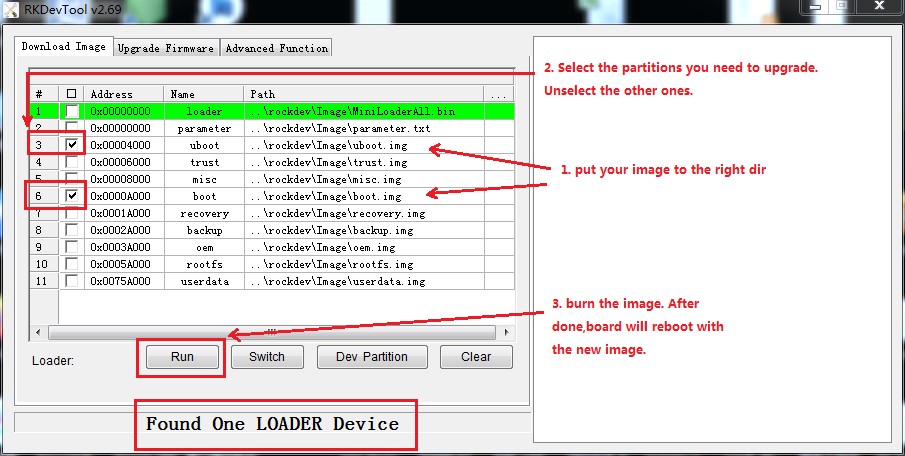Viewport: 905px width, 456px height.
Task: Check the oem partition checkbox
Action: [72, 247]
